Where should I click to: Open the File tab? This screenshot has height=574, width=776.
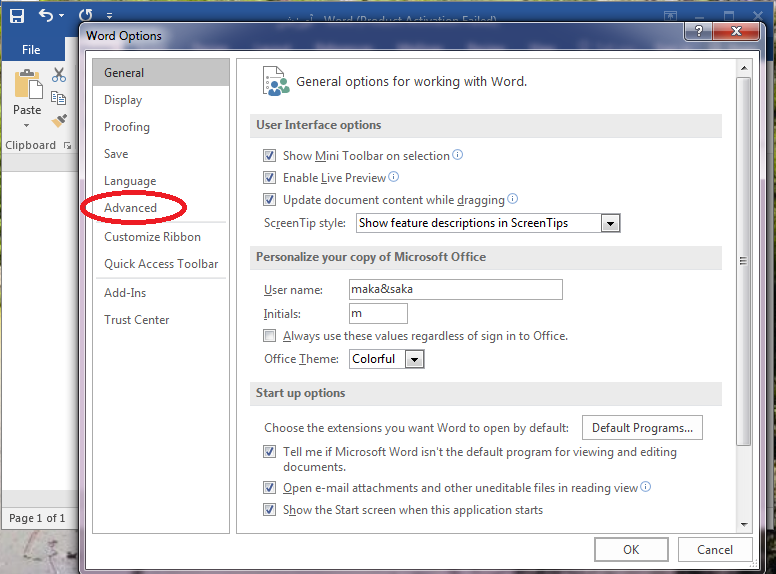31,49
